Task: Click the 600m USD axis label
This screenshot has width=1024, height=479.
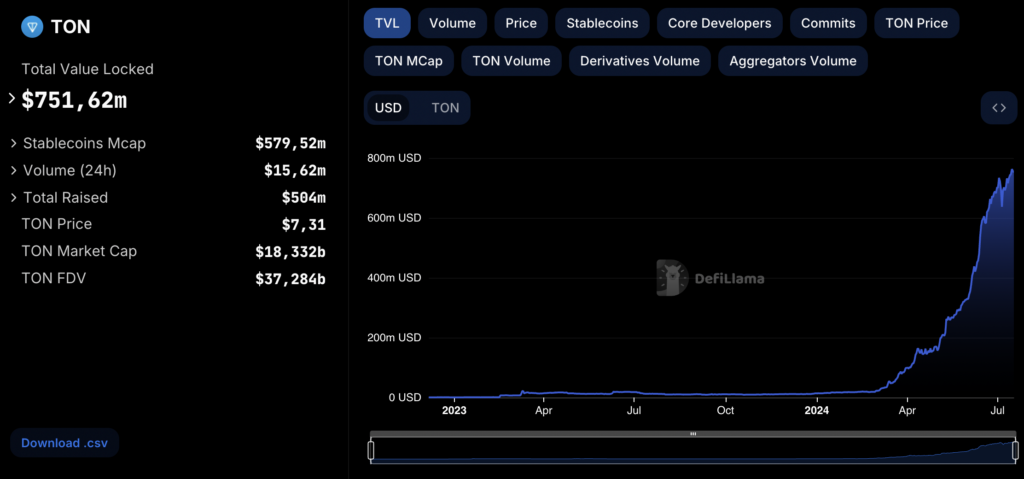Action: pyautogui.click(x=396, y=218)
